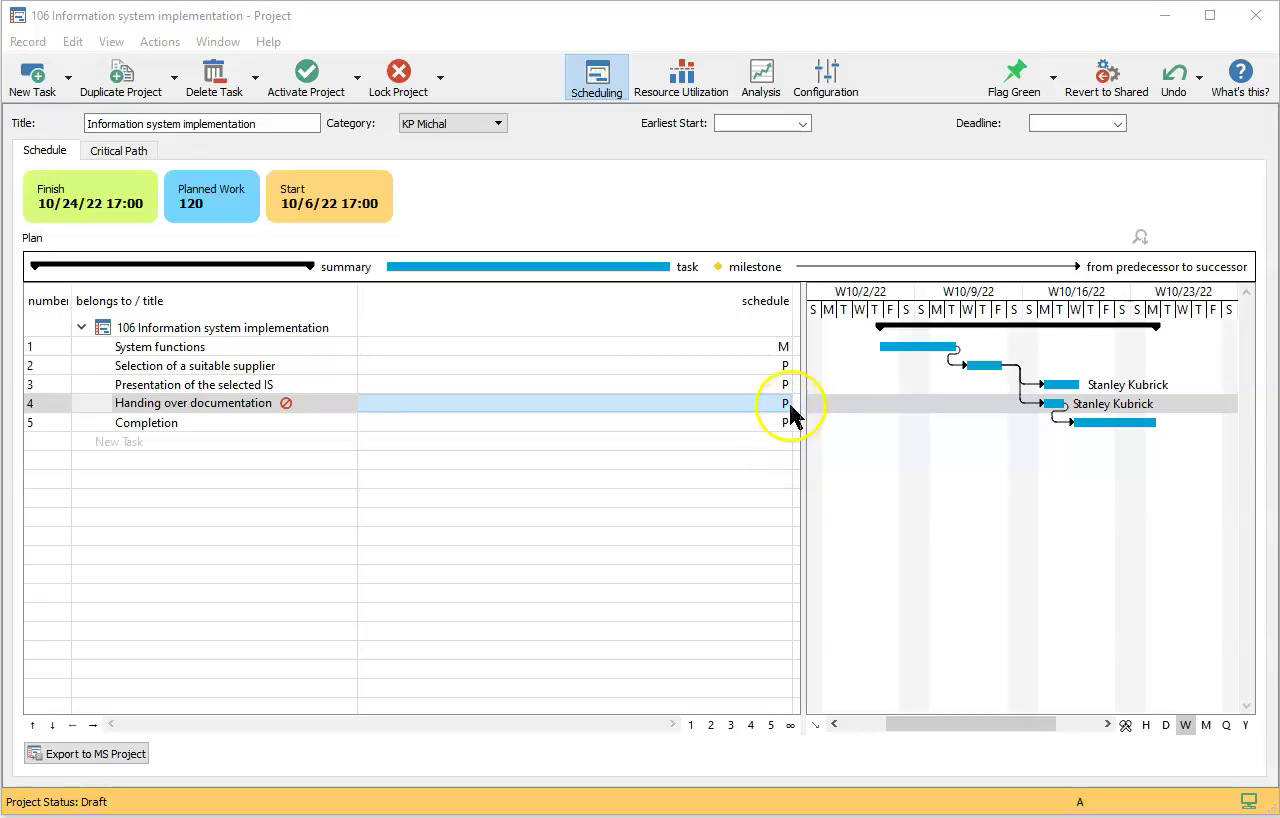This screenshot has width=1280, height=818.
Task: Click the Revert to Shared icon
Action: click(1106, 73)
